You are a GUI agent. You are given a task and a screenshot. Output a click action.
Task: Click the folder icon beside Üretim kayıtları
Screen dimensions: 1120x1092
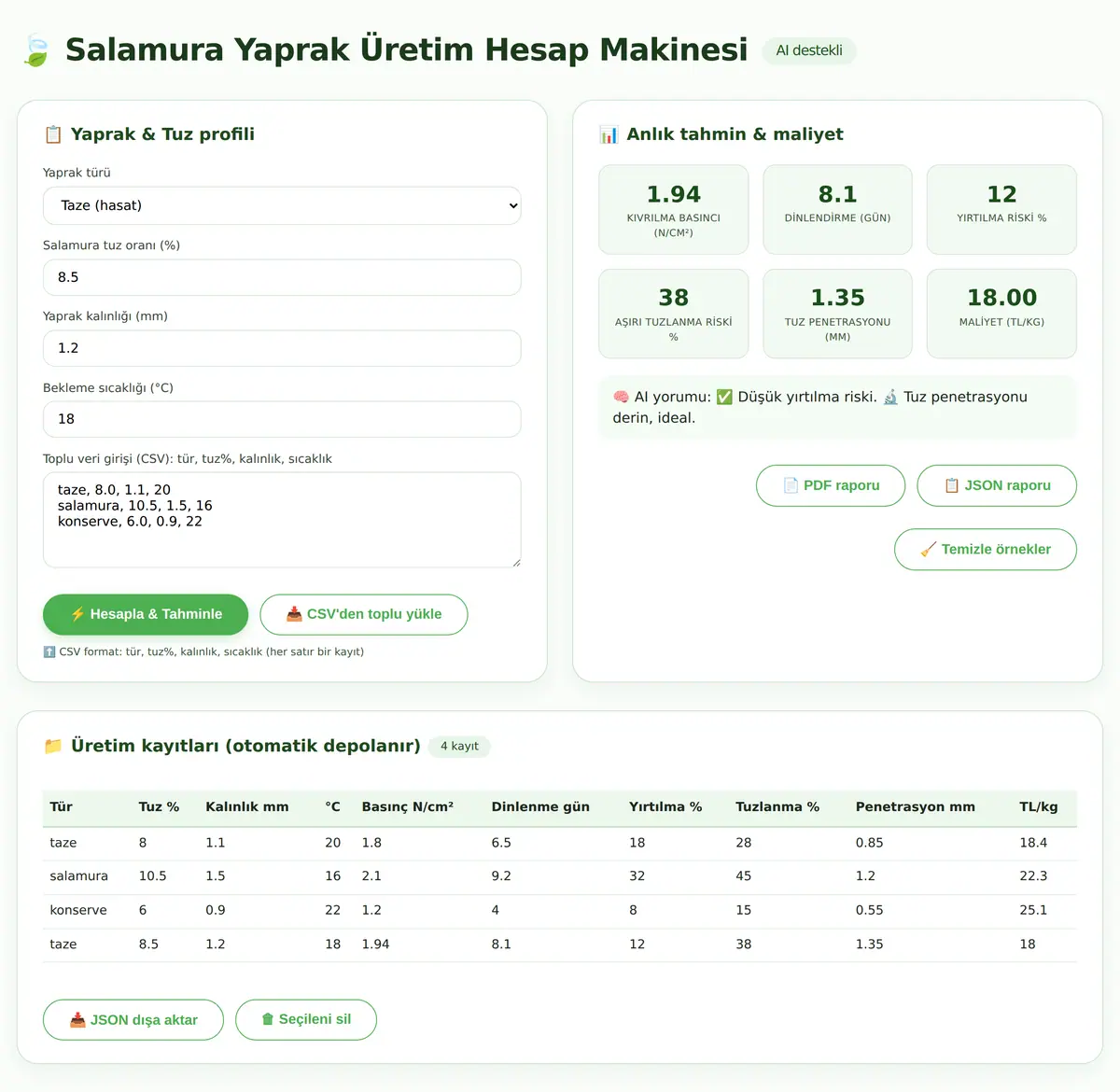53,746
